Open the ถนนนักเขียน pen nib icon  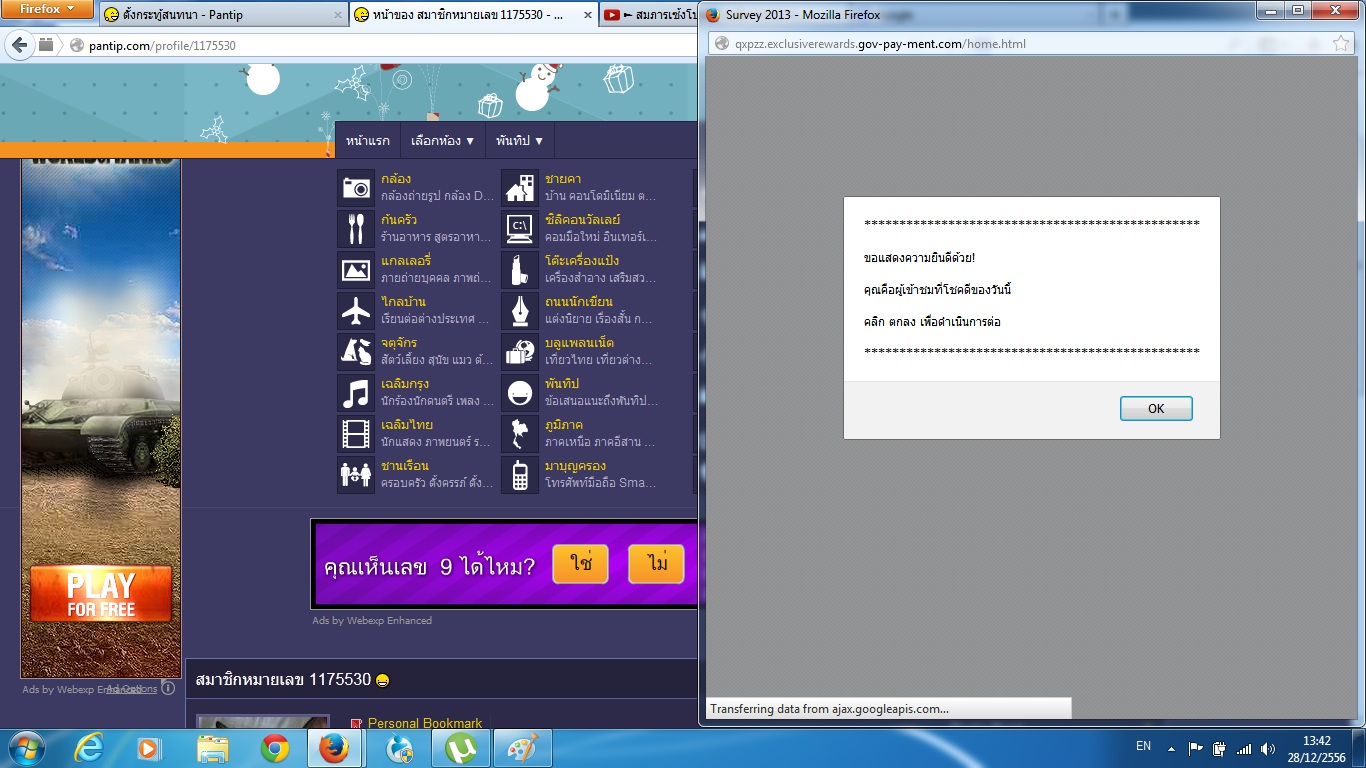(x=520, y=311)
